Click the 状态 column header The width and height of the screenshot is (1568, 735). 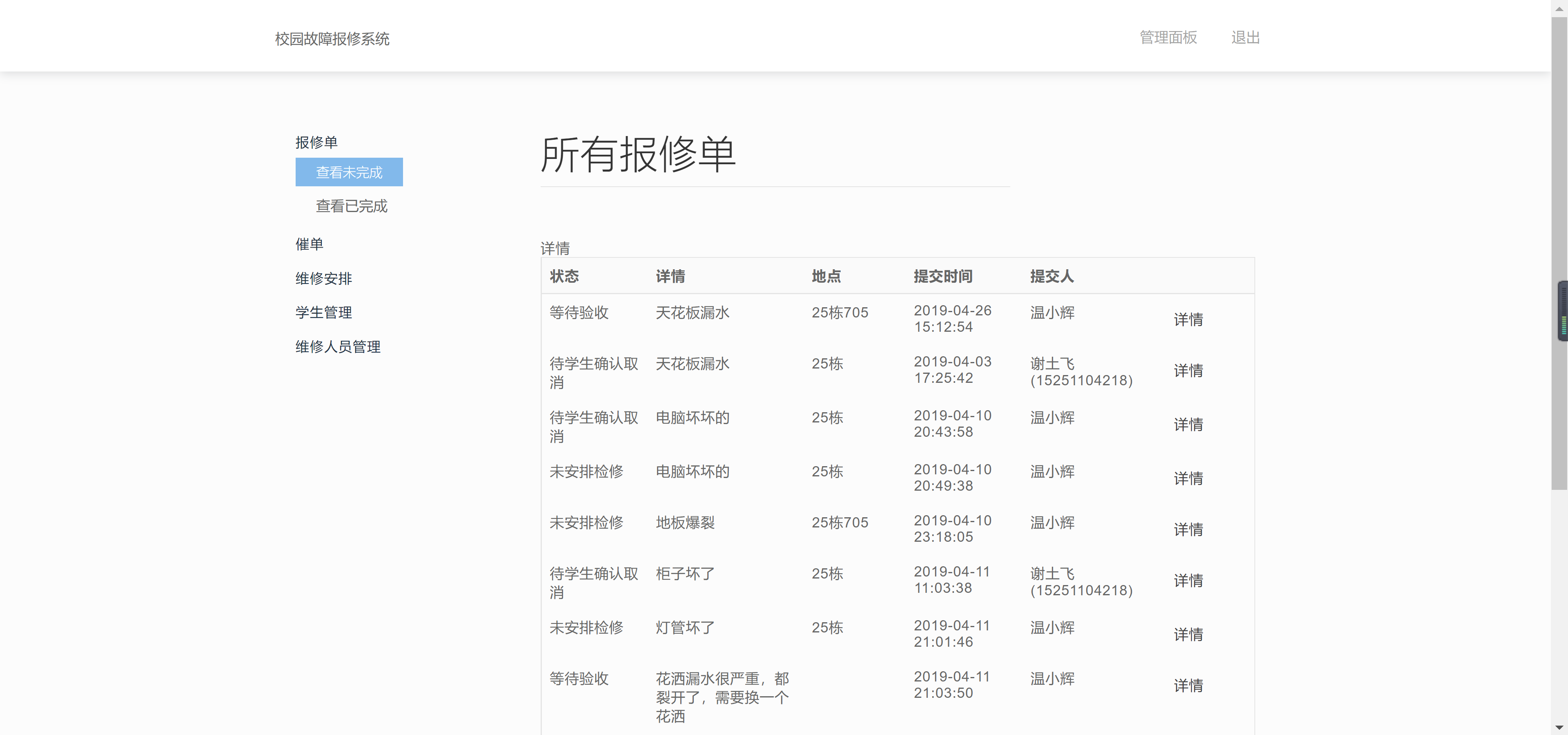(563, 276)
